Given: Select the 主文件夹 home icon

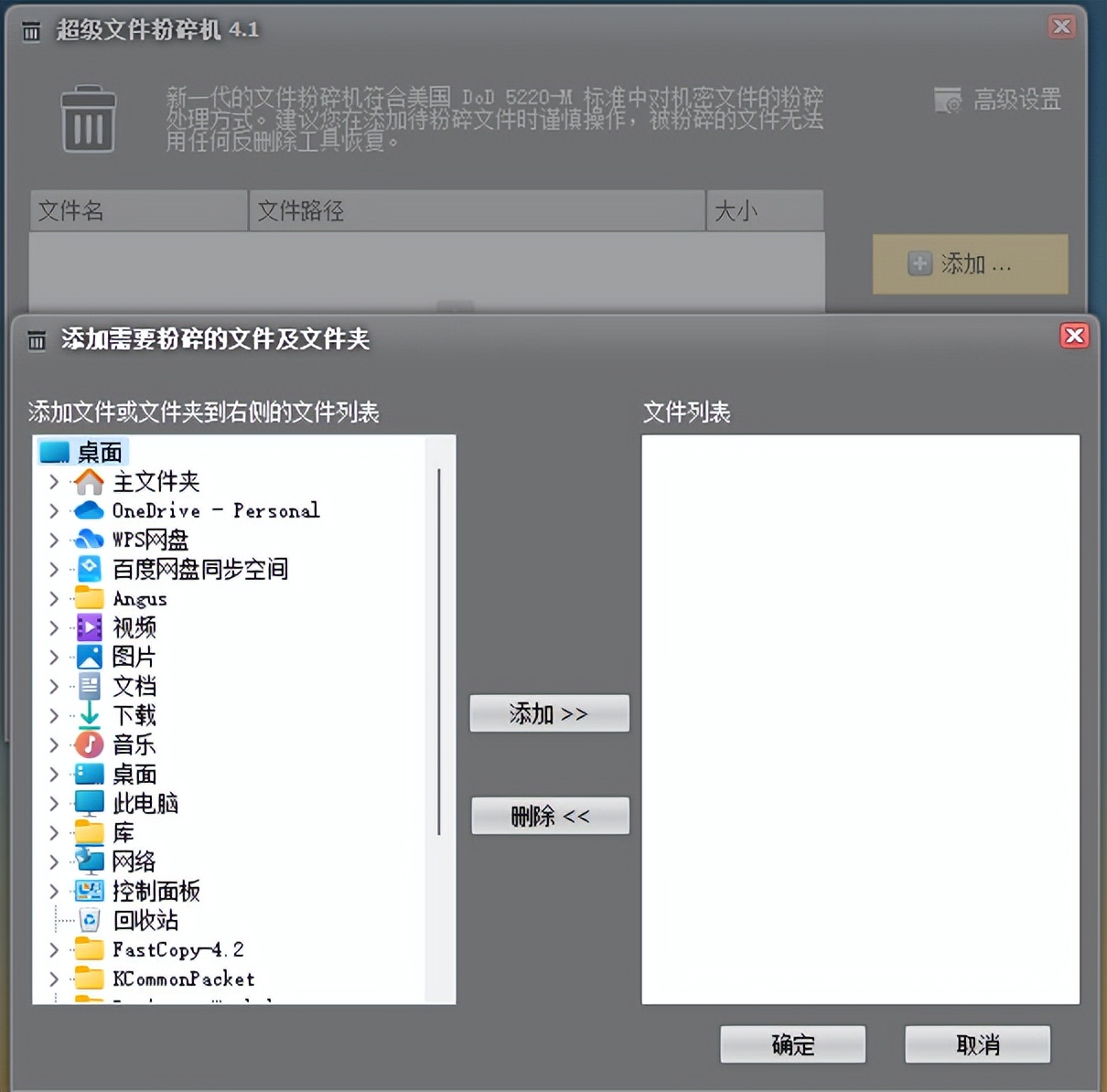Looking at the screenshot, I should point(88,481).
